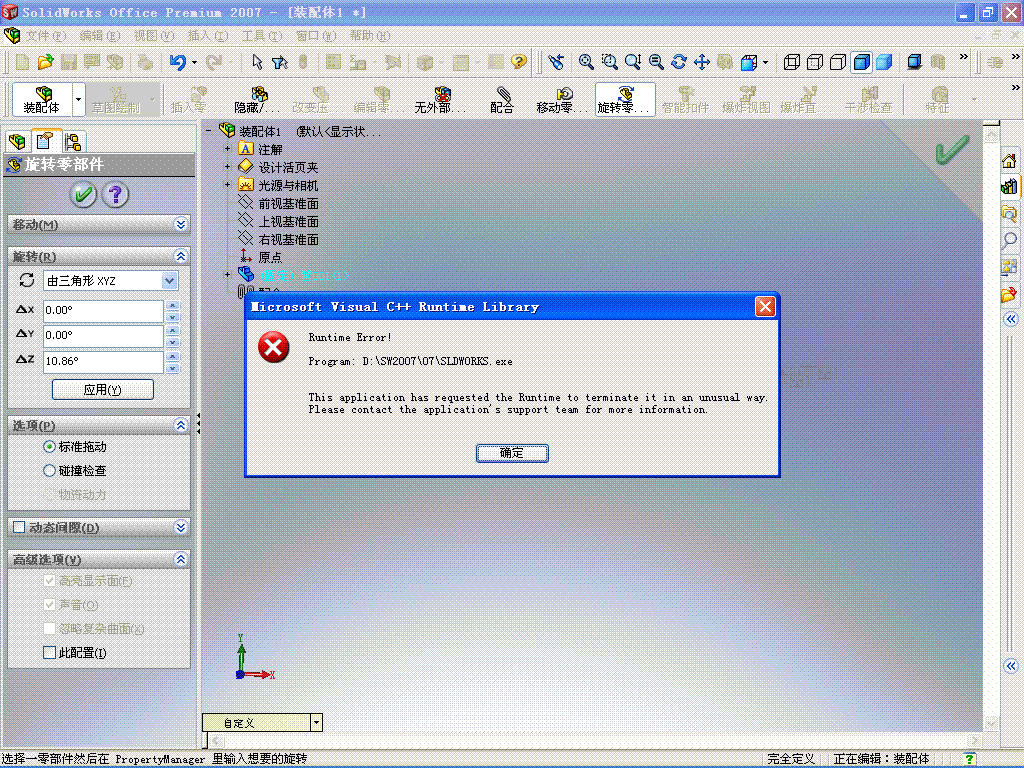Click the Wireframe display style icon

(792, 62)
